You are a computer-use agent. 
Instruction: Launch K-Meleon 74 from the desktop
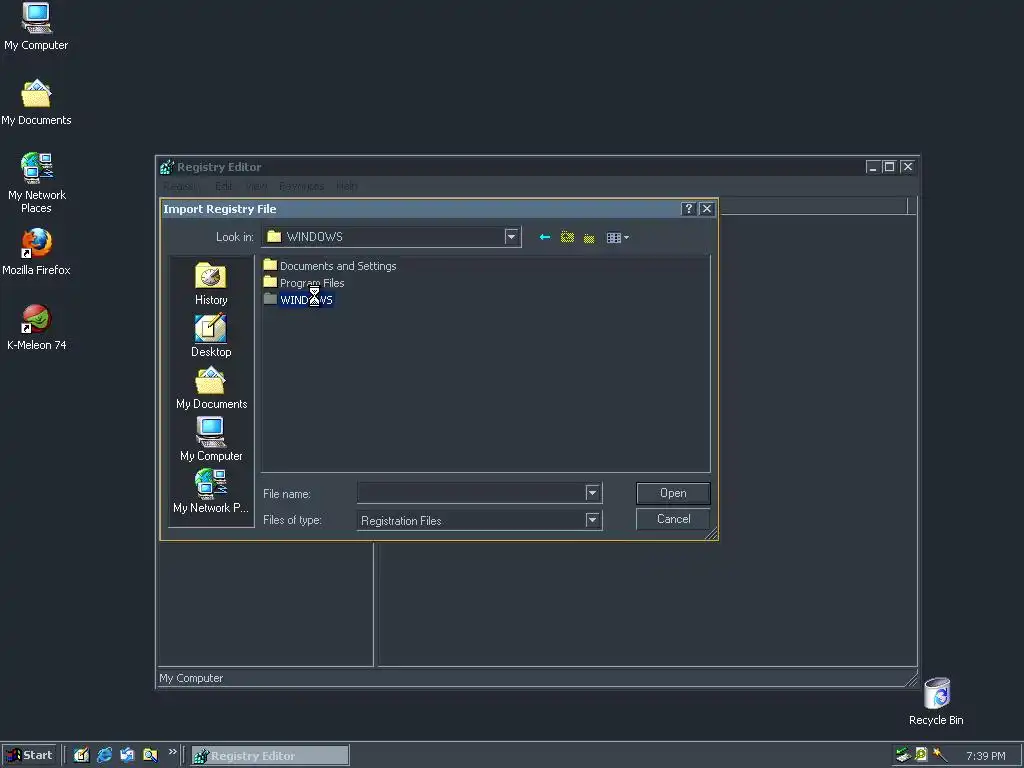click(x=37, y=328)
